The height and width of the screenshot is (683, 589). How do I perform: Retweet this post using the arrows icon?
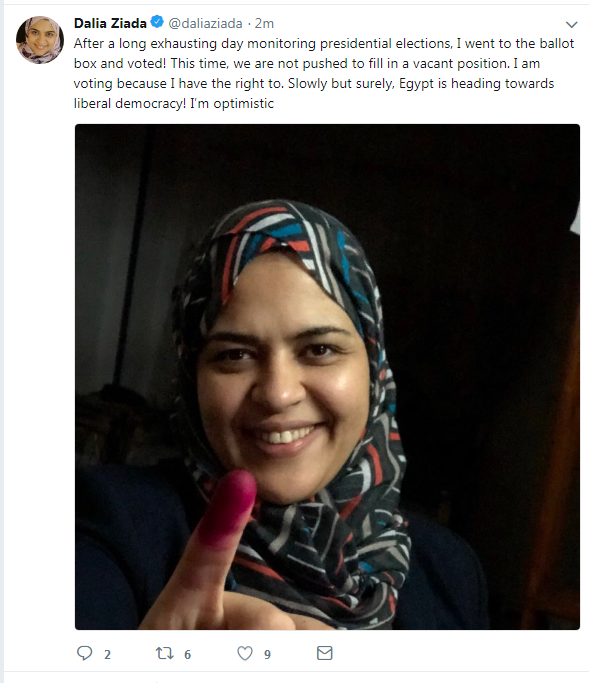coord(165,653)
